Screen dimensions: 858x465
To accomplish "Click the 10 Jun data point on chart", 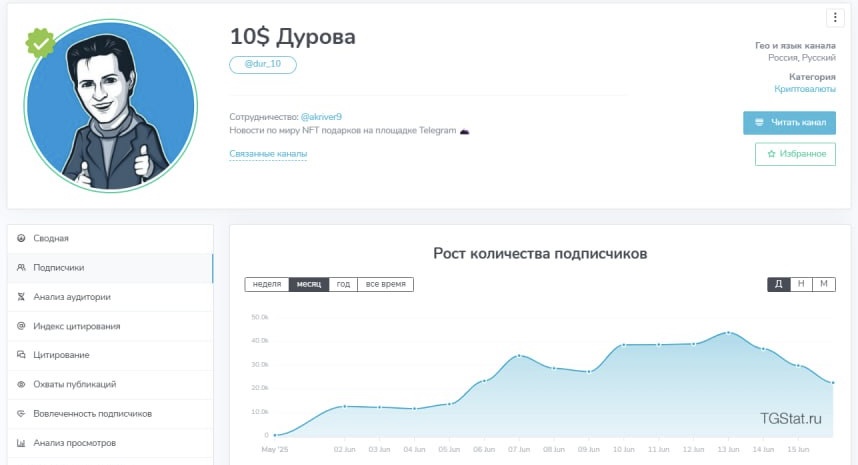I will click(623, 345).
